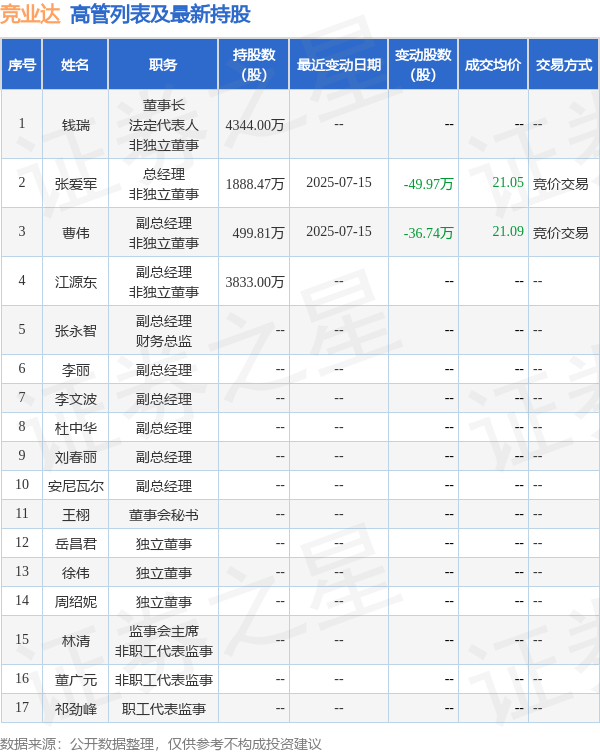Click 监事会主席 非职工代表监事 position cell

click(163, 641)
